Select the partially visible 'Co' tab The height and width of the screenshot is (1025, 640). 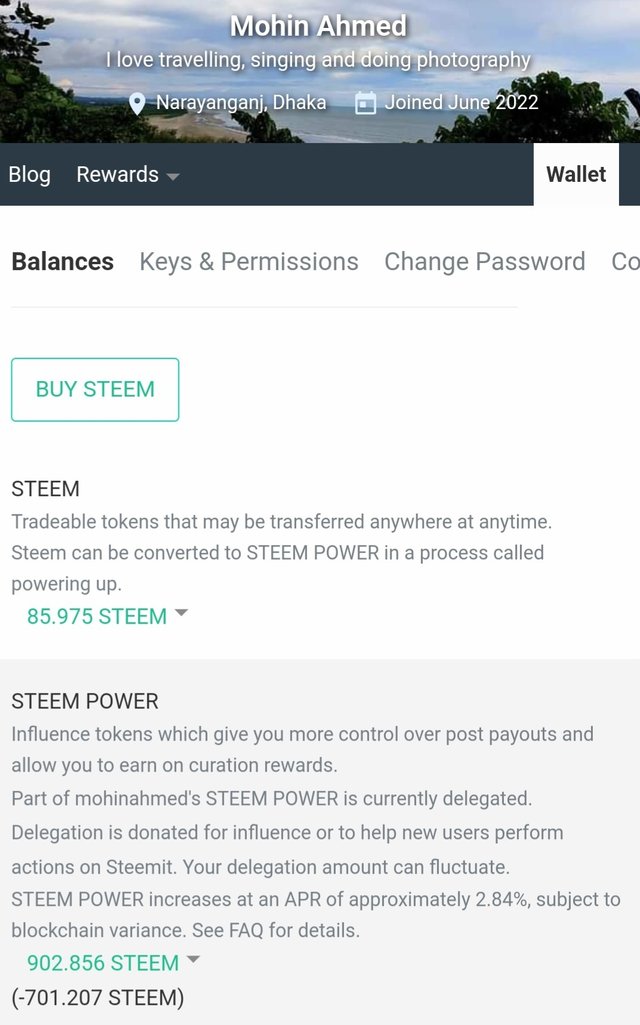tap(625, 262)
